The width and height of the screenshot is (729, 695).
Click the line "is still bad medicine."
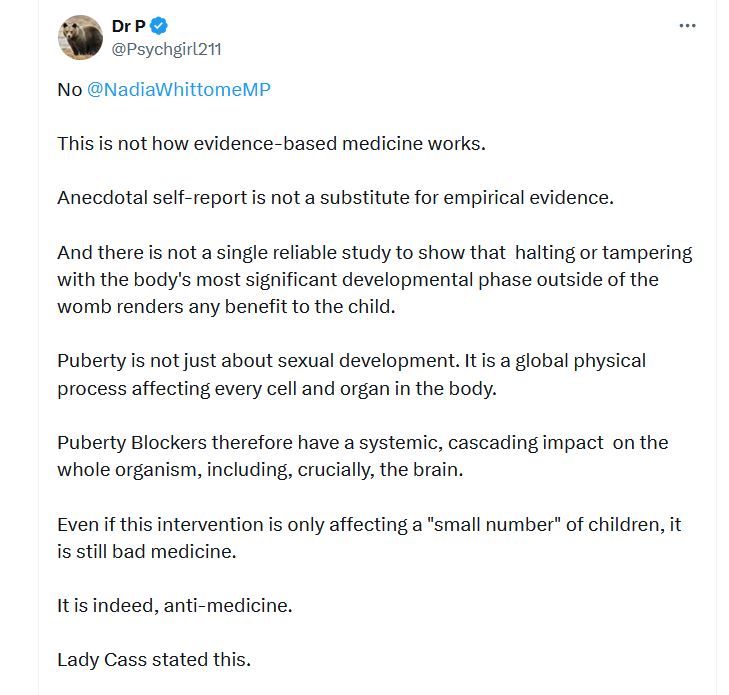146,551
